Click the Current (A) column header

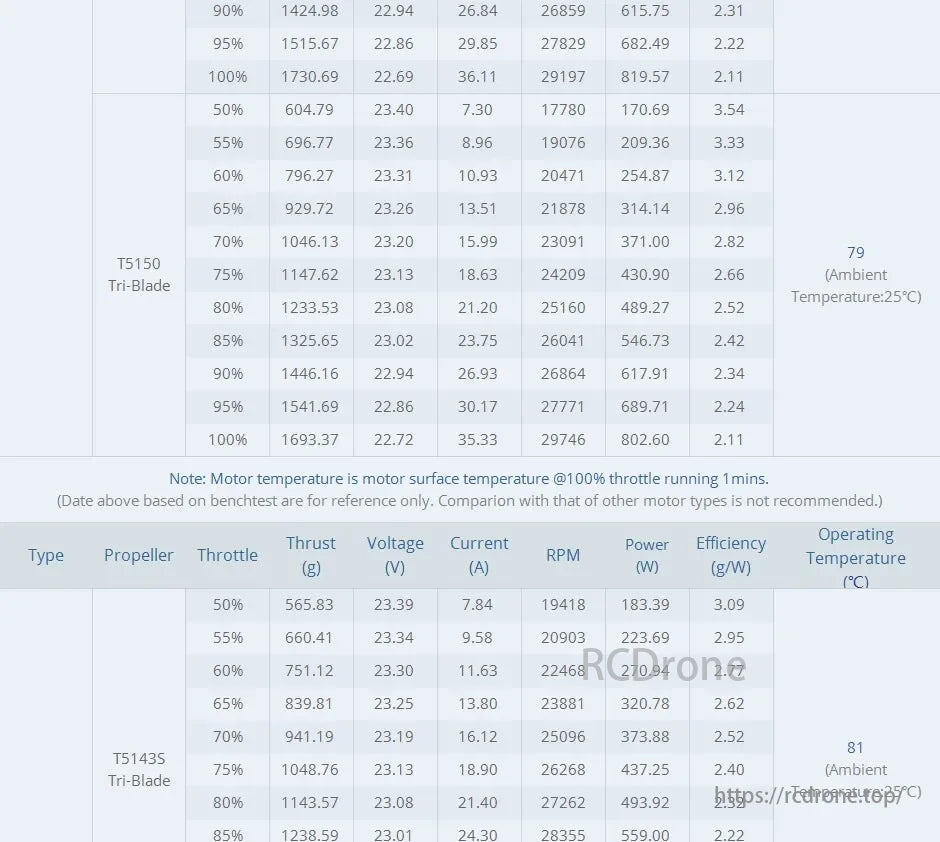(x=479, y=555)
